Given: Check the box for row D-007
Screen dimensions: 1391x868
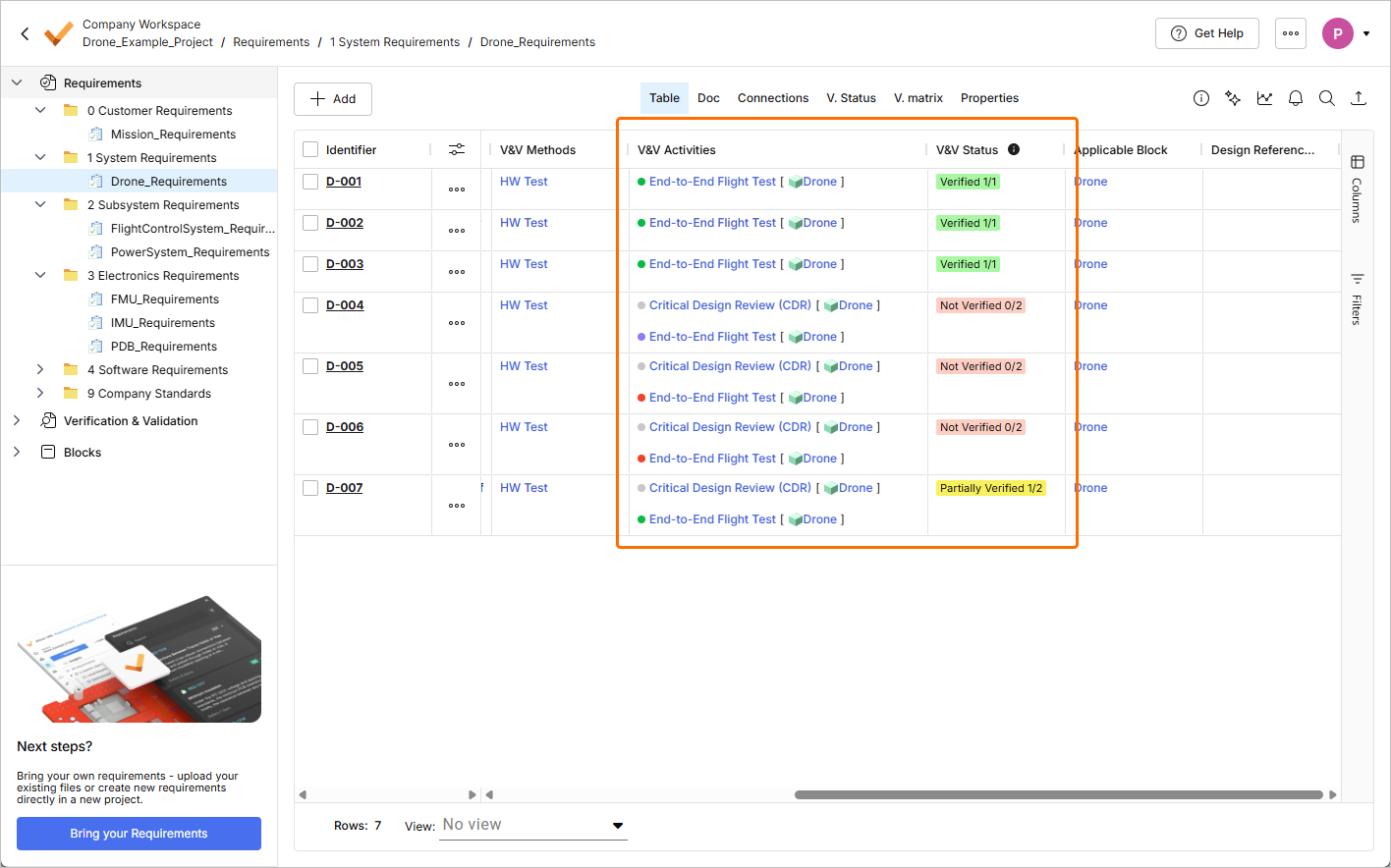Looking at the screenshot, I should (x=310, y=488).
